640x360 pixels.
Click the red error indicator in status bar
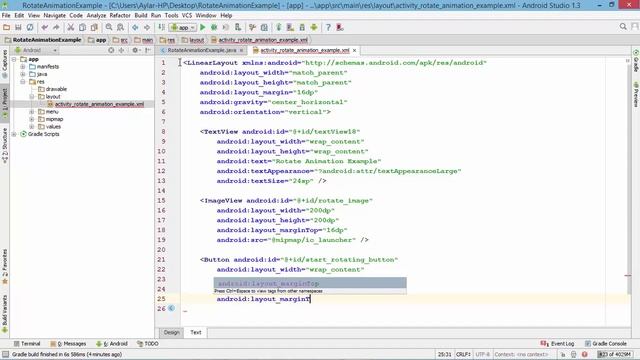(x=584, y=354)
